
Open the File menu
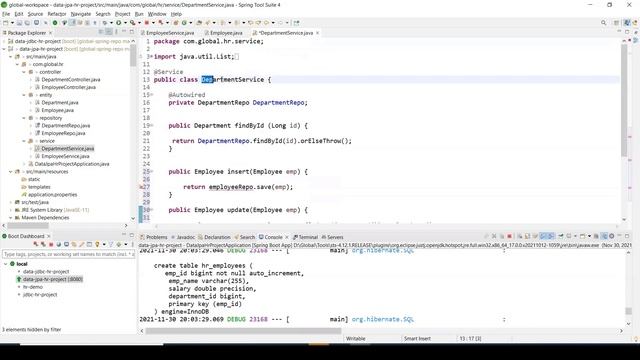(x=6, y=14)
